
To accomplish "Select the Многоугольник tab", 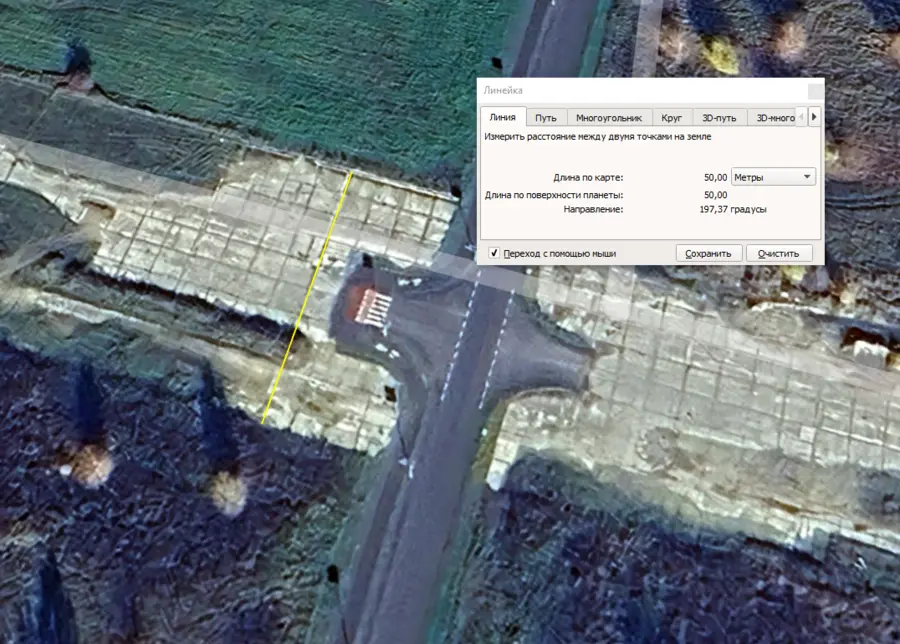I will [609, 117].
